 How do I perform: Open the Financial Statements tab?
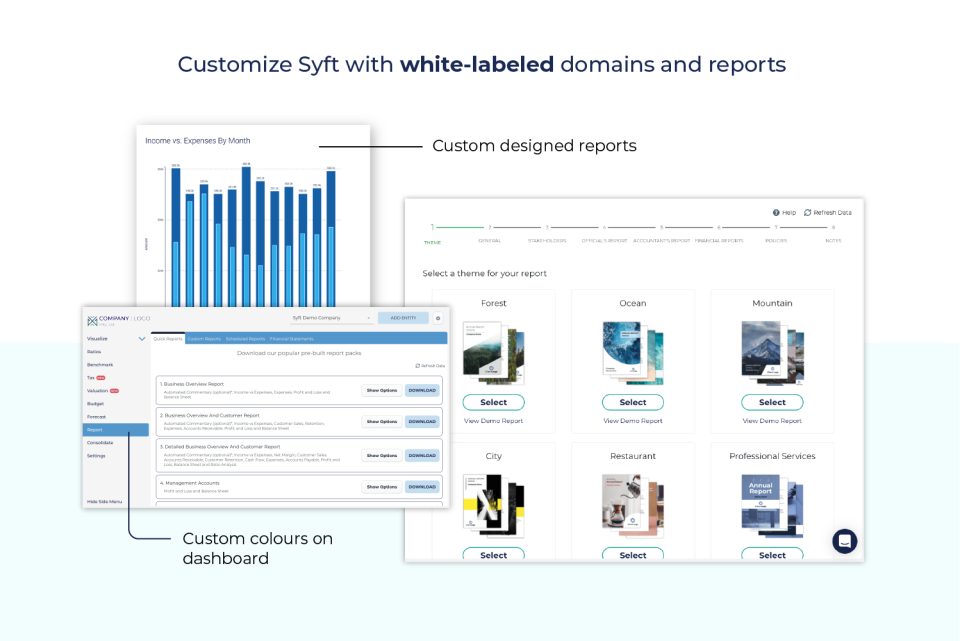tap(292, 338)
